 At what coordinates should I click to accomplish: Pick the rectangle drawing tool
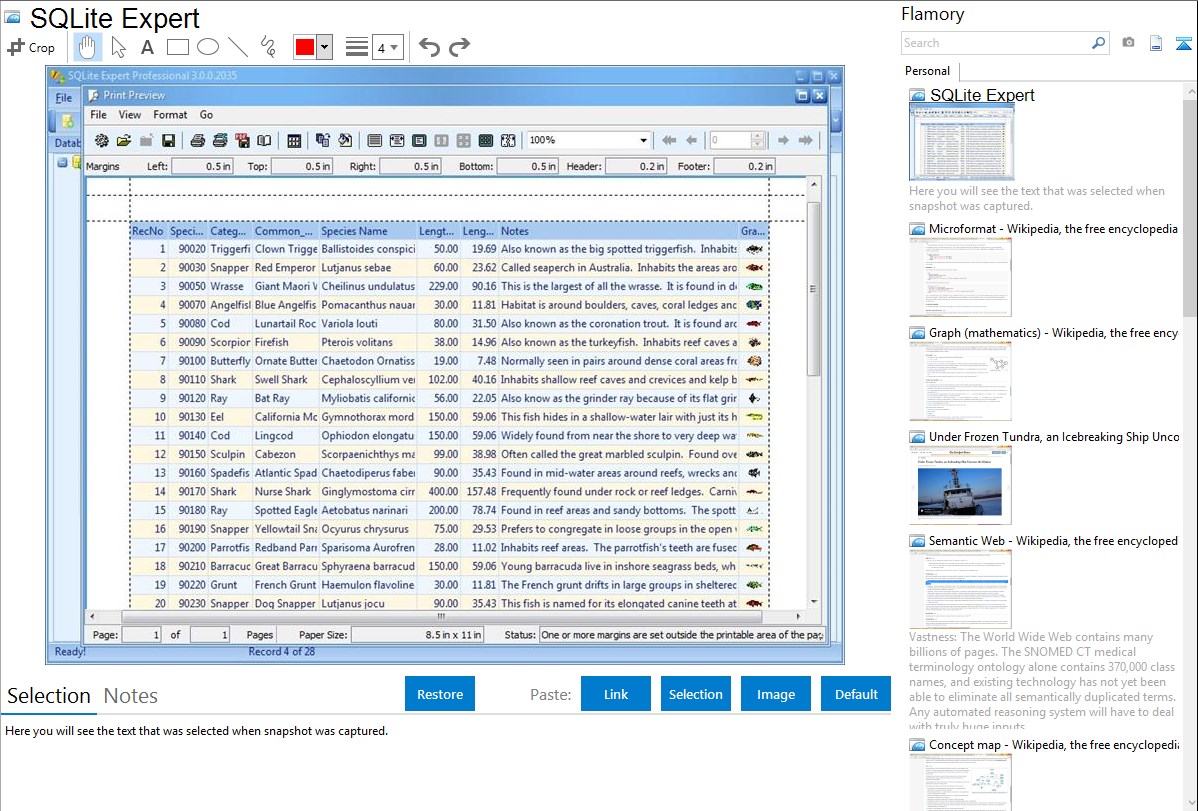[178, 47]
